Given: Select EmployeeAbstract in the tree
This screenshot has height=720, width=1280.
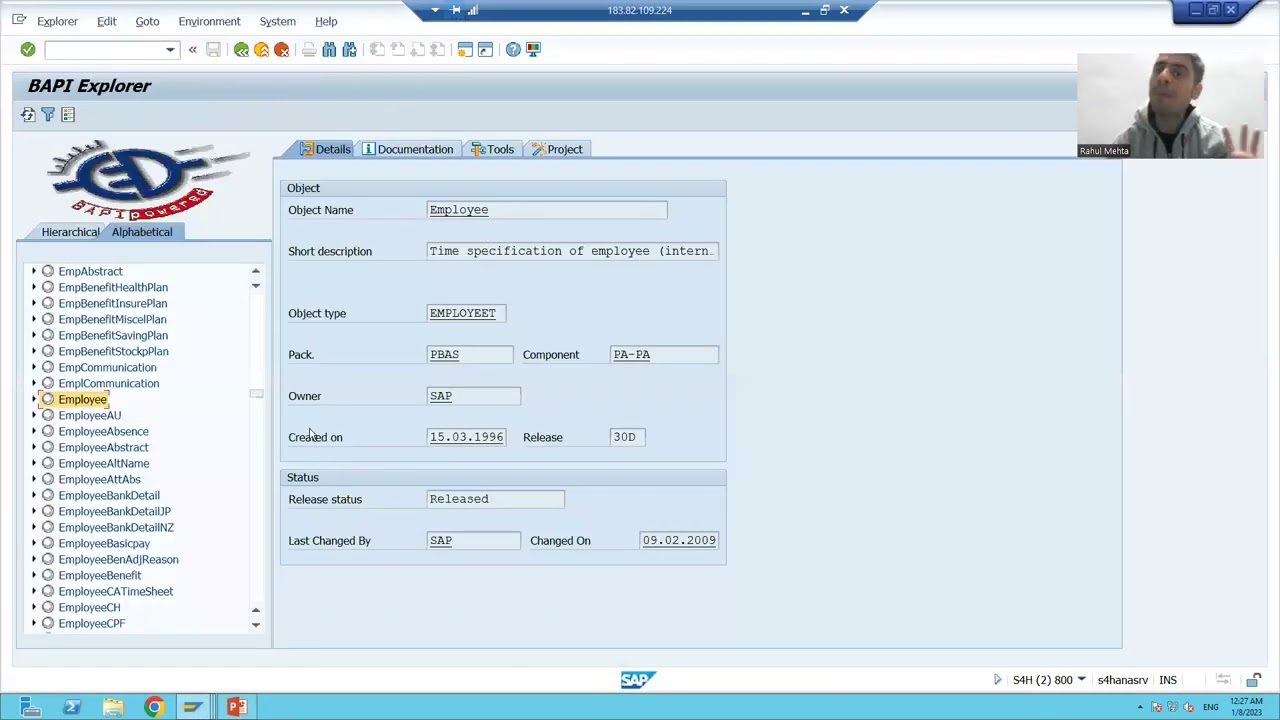Looking at the screenshot, I should (x=103, y=447).
